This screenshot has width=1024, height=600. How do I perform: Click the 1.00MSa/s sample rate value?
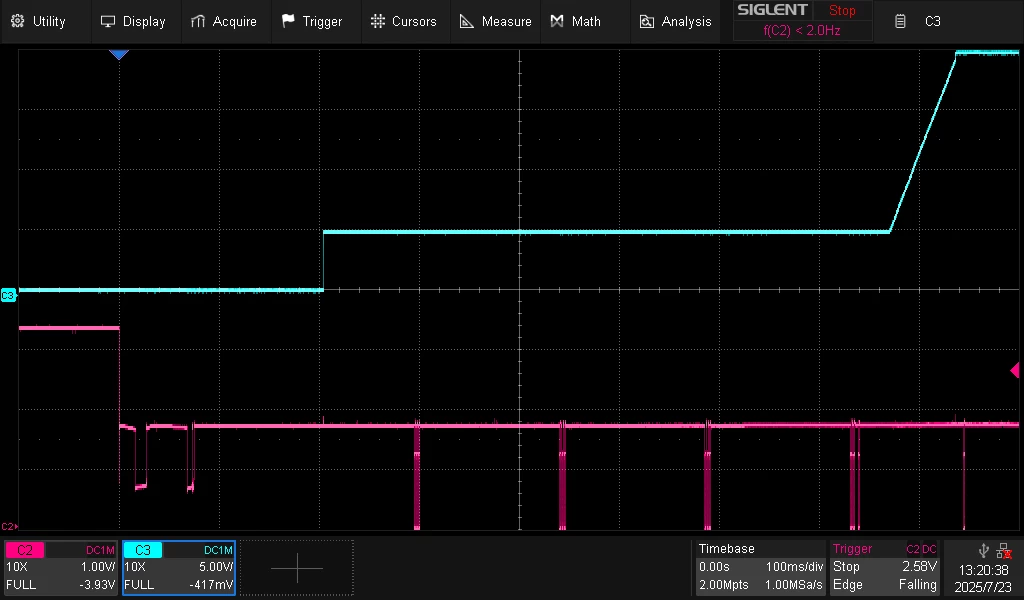[x=793, y=584]
